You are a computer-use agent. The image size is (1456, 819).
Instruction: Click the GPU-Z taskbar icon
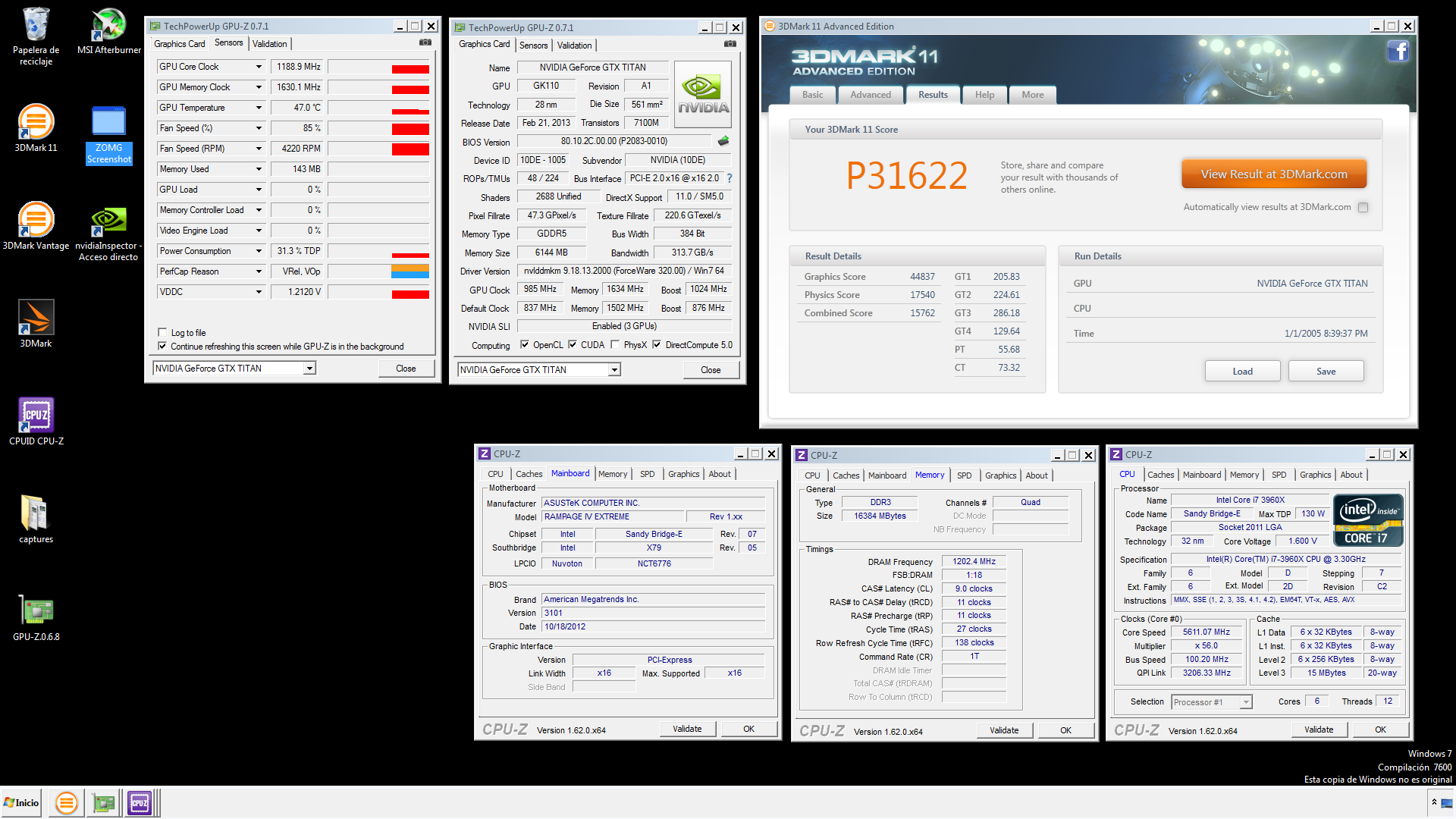103,803
